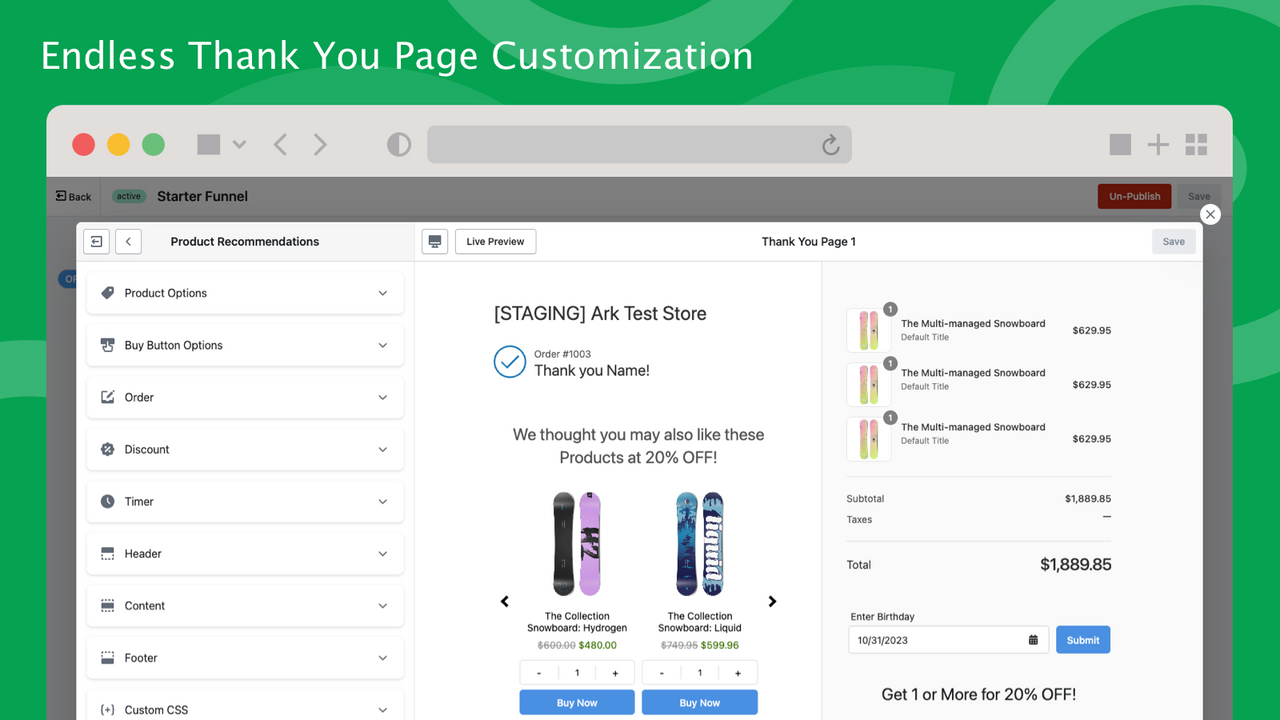The height and width of the screenshot is (720, 1280).
Task: Select the Order edit icon
Action: tap(108, 397)
